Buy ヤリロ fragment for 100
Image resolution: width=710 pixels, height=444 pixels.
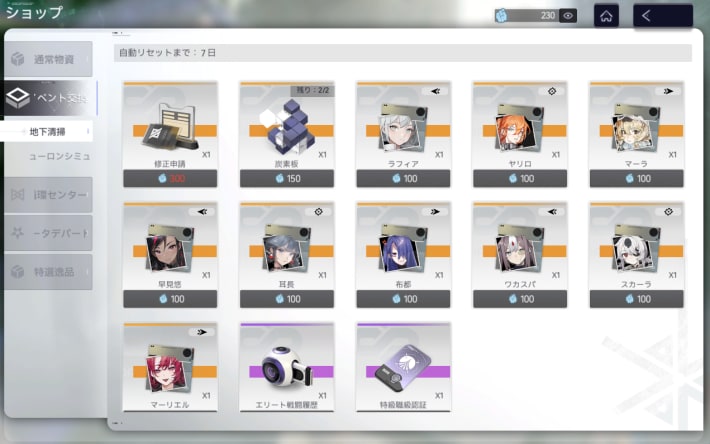click(x=520, y=178)
